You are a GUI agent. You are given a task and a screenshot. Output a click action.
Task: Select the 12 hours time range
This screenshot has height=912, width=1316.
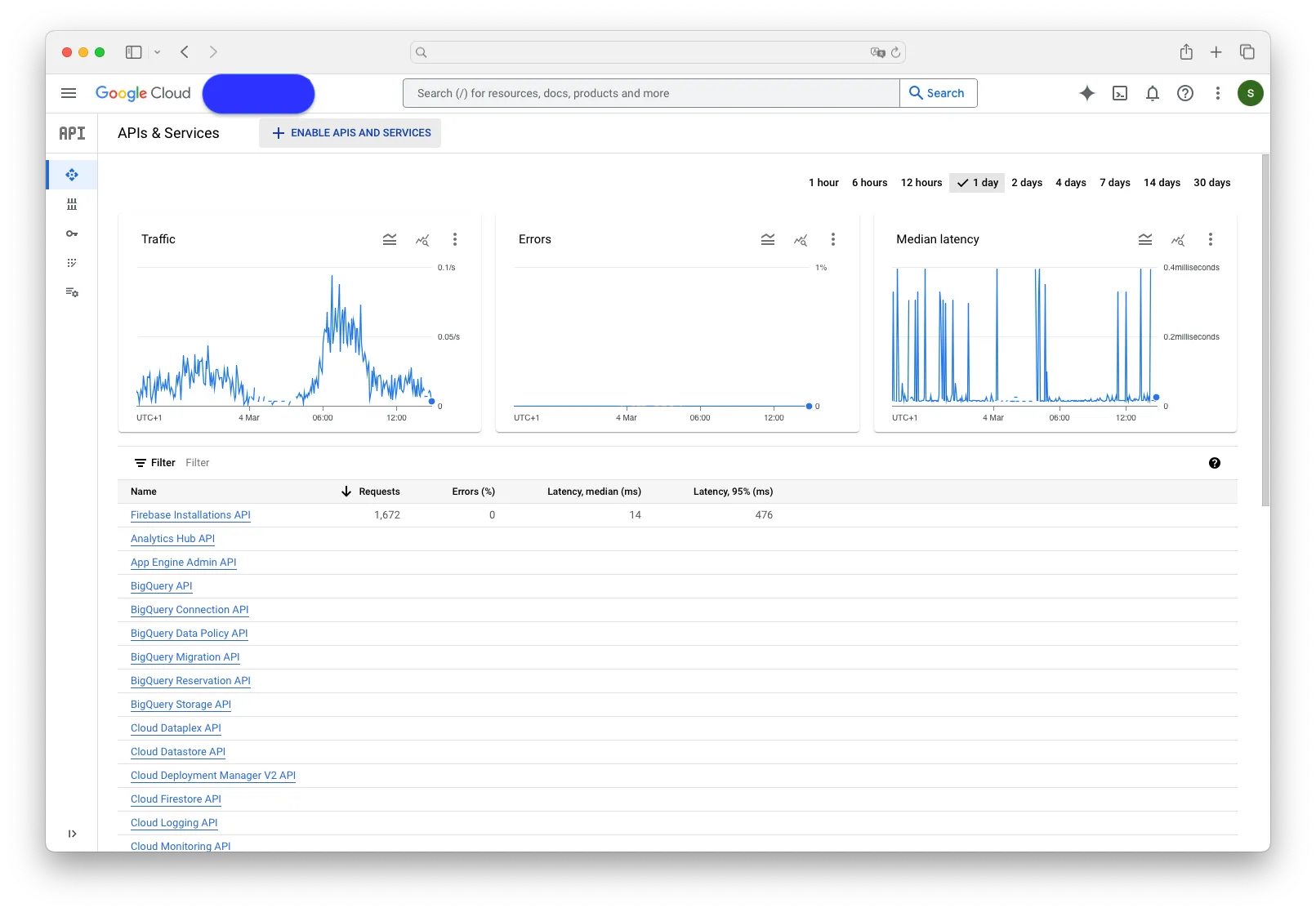(x=921, y=183)
